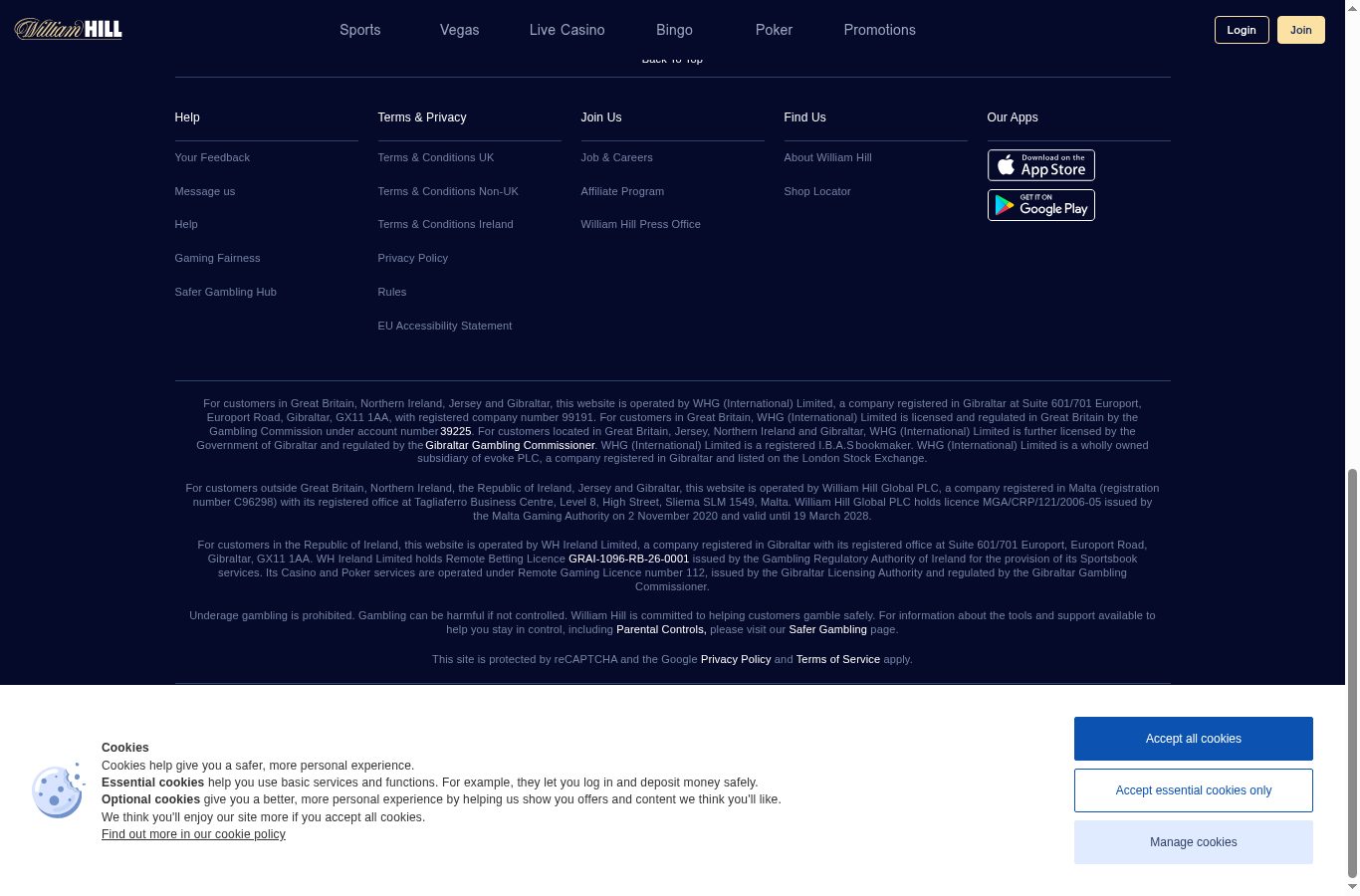
Task: Open the Affiliate Program link
Action: tap(622, 191)
